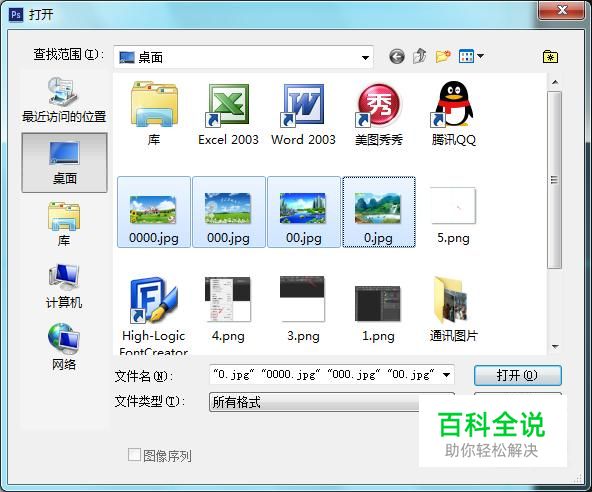Open the view options dropdown arrow
The width and height of the screenshot is (592, 492).
(480, 56)
